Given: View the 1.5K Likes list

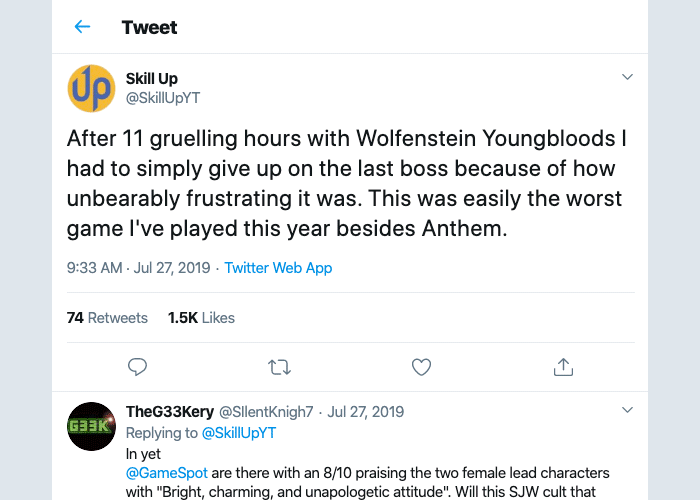Looking at the screenshot, I should pos(201,318).
